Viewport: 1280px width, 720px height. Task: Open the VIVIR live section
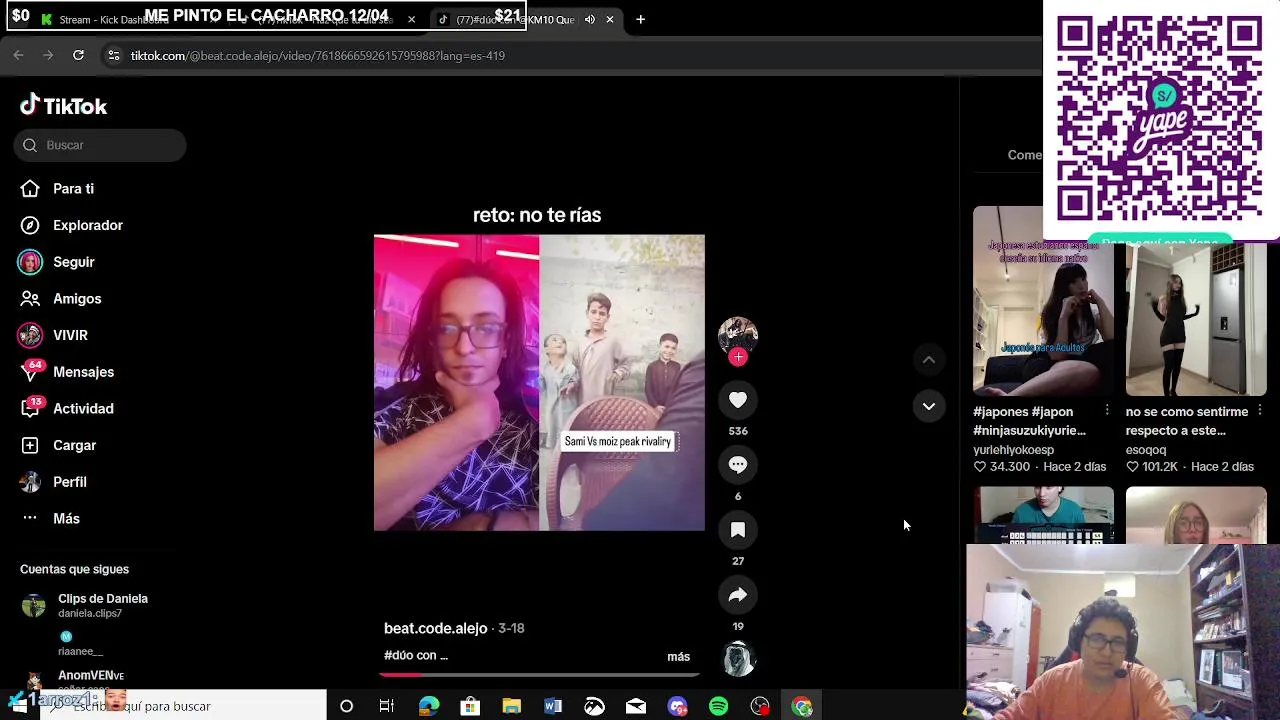tap(53, 335)
